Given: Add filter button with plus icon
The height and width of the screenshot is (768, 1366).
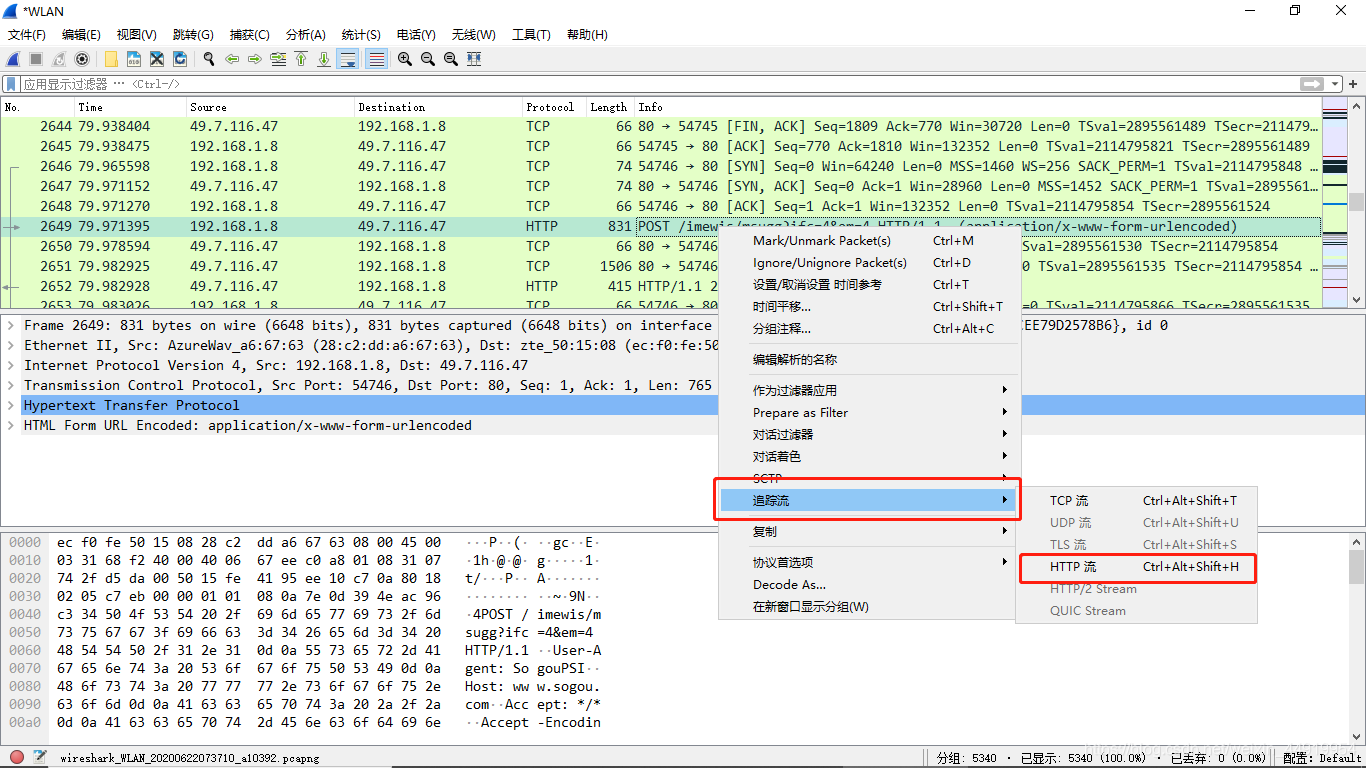Looking at the screenshot, I should (1354, 84).
